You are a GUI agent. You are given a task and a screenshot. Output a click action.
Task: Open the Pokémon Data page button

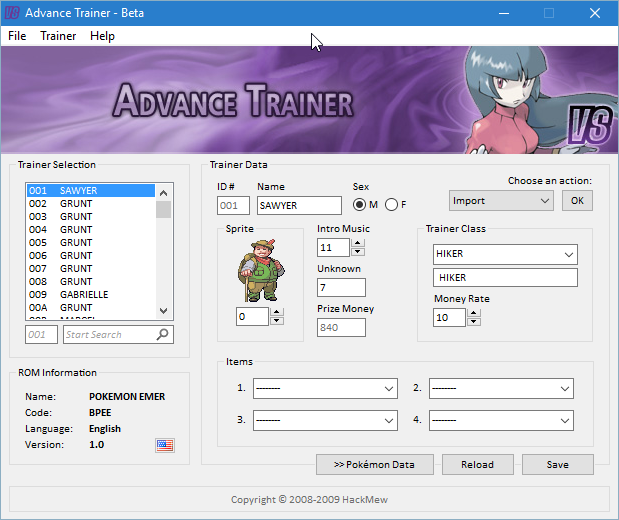point(375,464)
